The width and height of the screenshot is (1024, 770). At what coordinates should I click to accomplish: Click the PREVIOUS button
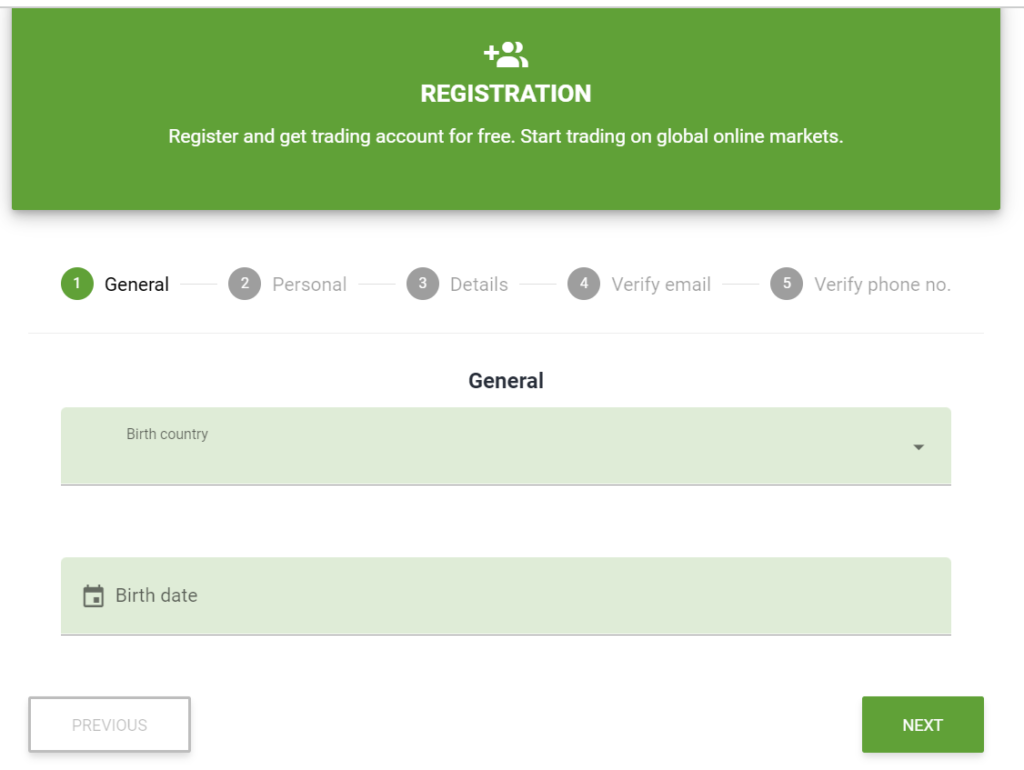click(x=110, y=724)
